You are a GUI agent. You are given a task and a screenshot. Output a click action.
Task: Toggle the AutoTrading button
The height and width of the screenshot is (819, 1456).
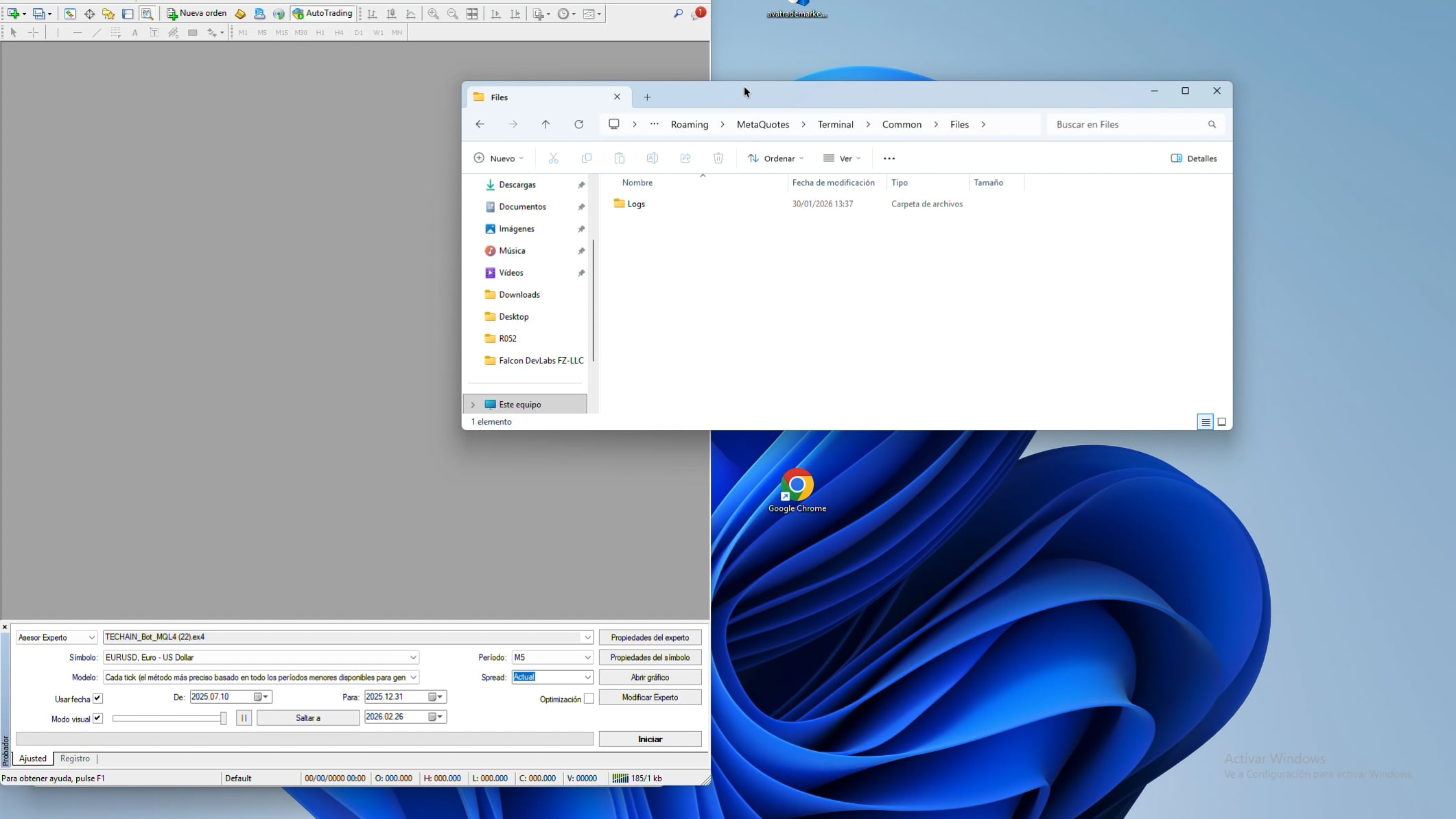pos(322,13)
